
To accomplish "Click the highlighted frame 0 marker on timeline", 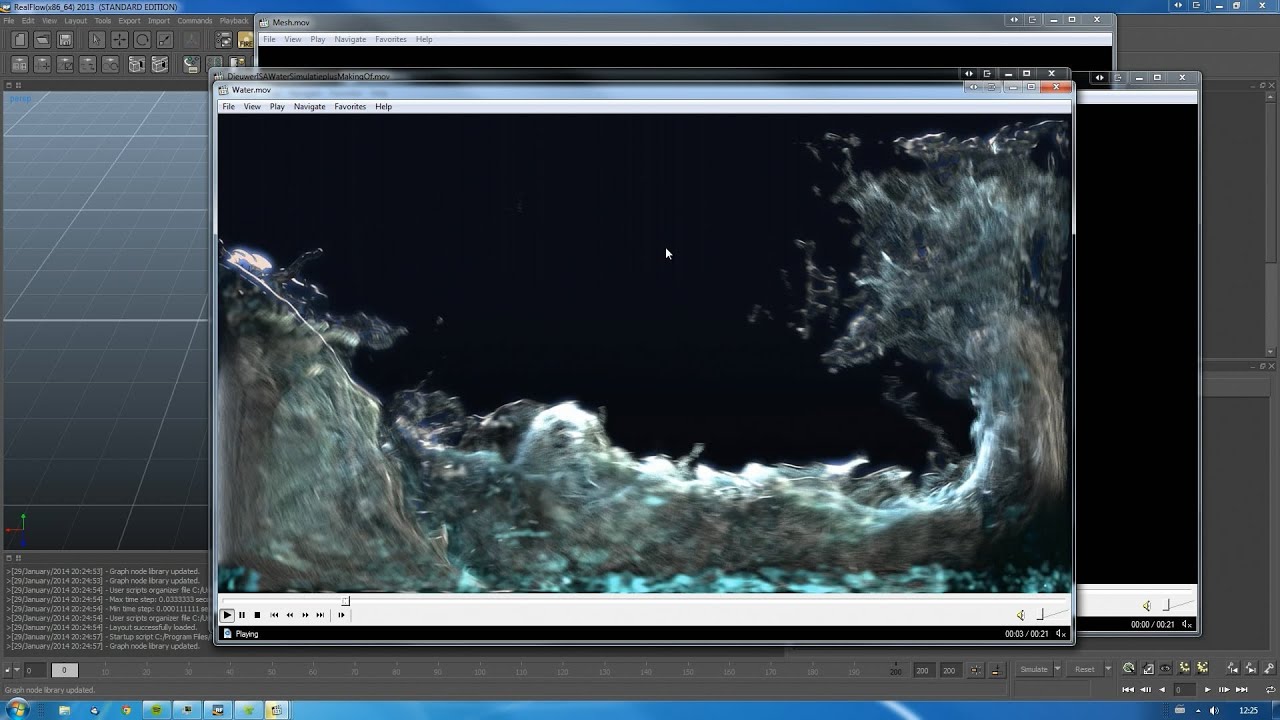I will pos(64,670).
